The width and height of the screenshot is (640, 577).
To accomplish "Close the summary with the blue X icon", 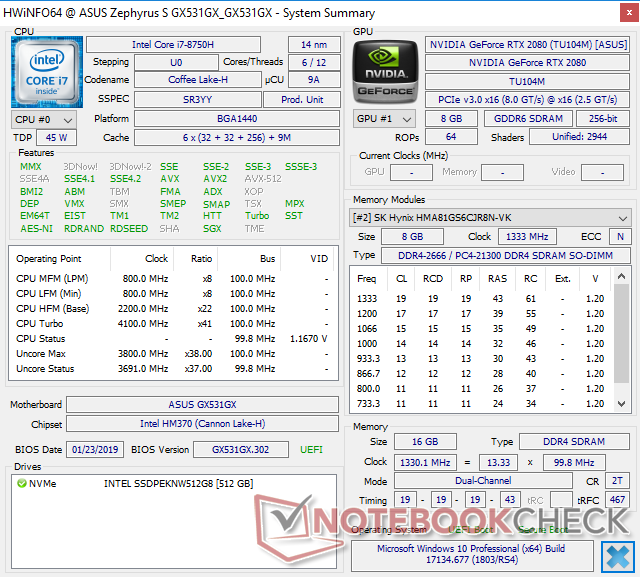I will [x=619, y=554].
